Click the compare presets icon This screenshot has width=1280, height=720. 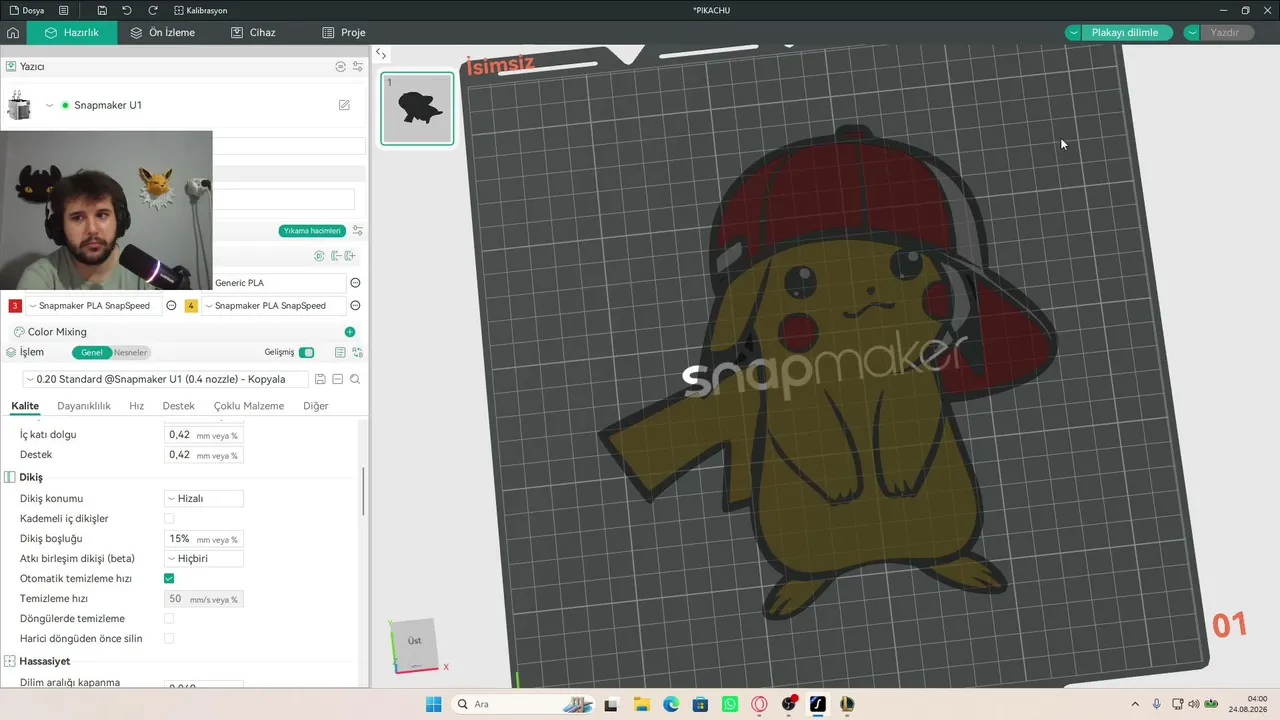(357, 352)
